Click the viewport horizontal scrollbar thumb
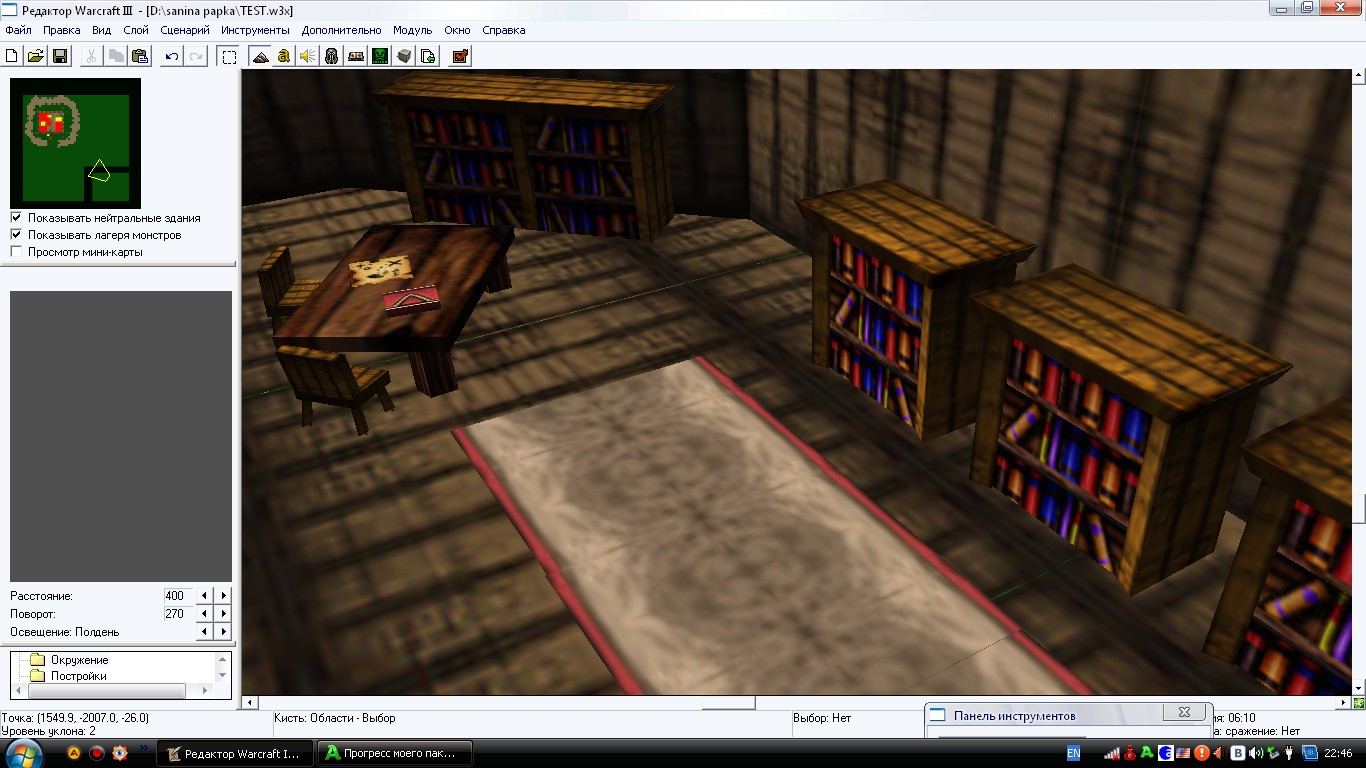 click(728, 703)
